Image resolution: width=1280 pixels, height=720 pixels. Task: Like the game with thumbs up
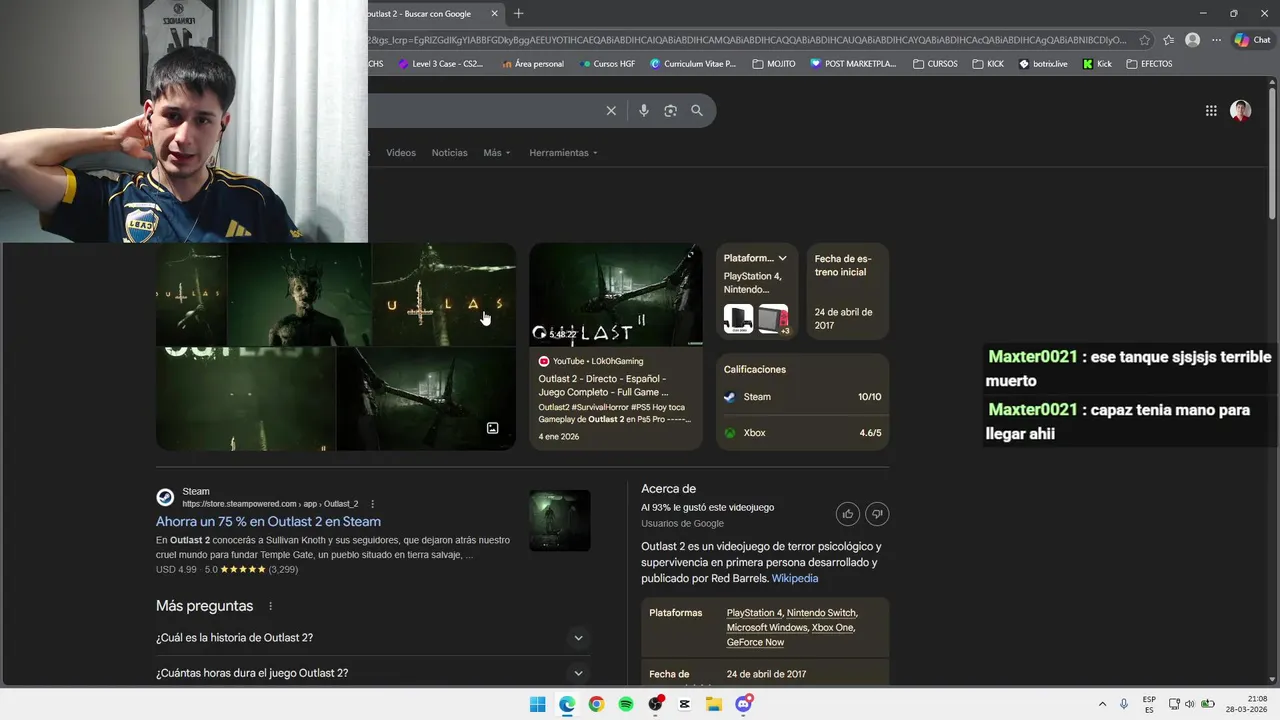click(x=848, y=514)
